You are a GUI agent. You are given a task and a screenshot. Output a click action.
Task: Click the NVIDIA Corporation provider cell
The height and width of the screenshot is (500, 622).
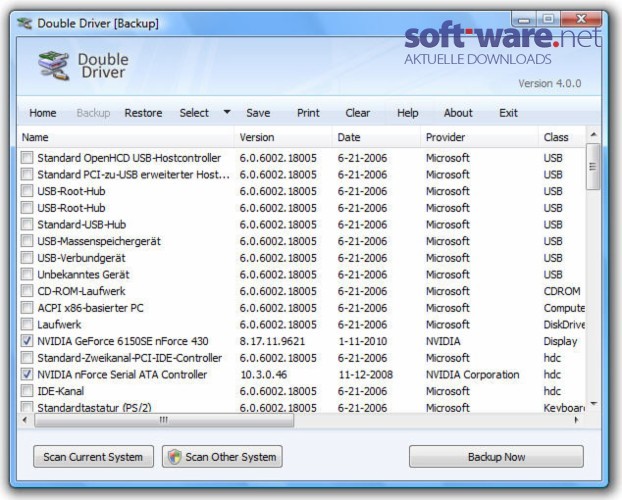(x=472, y=375)
